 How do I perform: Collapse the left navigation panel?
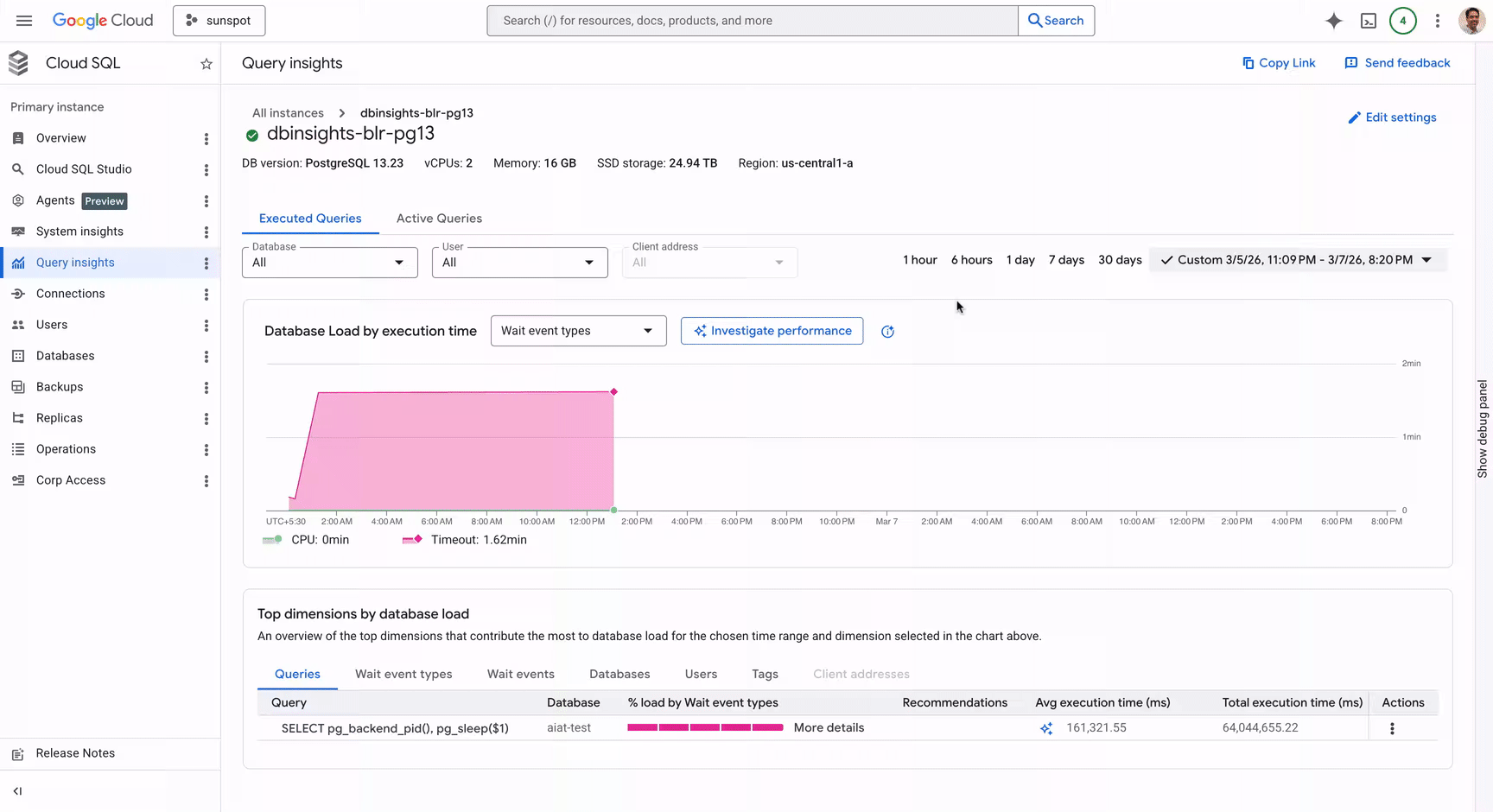tap(17, 791)
